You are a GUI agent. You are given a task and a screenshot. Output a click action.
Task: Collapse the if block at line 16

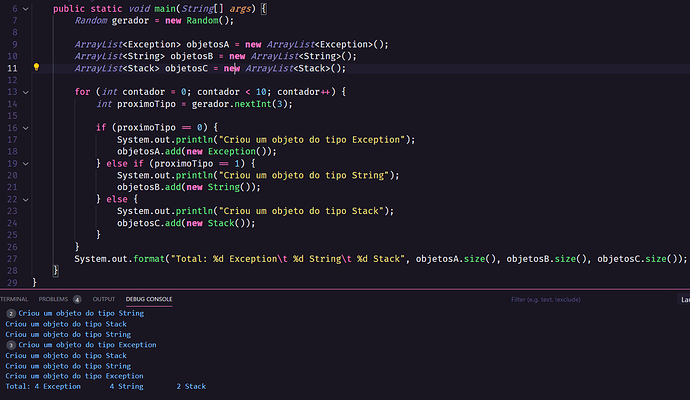[x=26, y=128]
